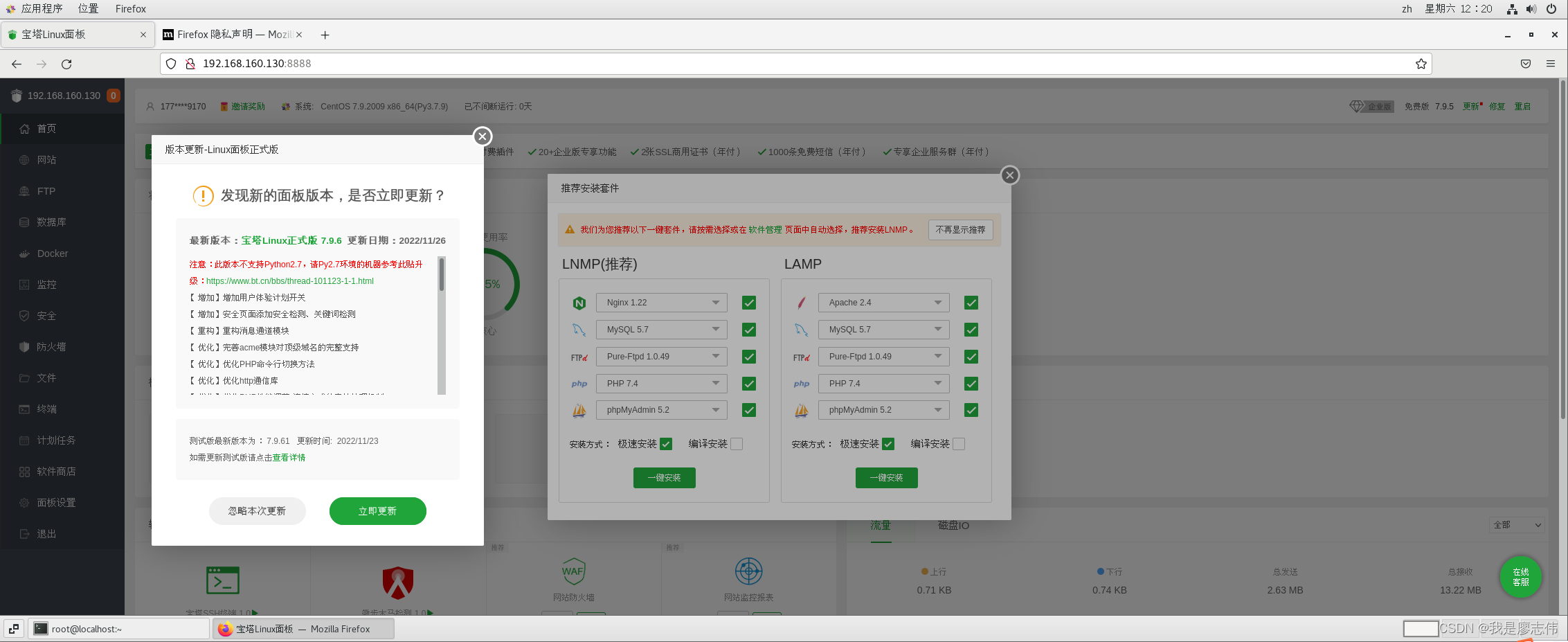Click the network status icon

[1512, 9]
